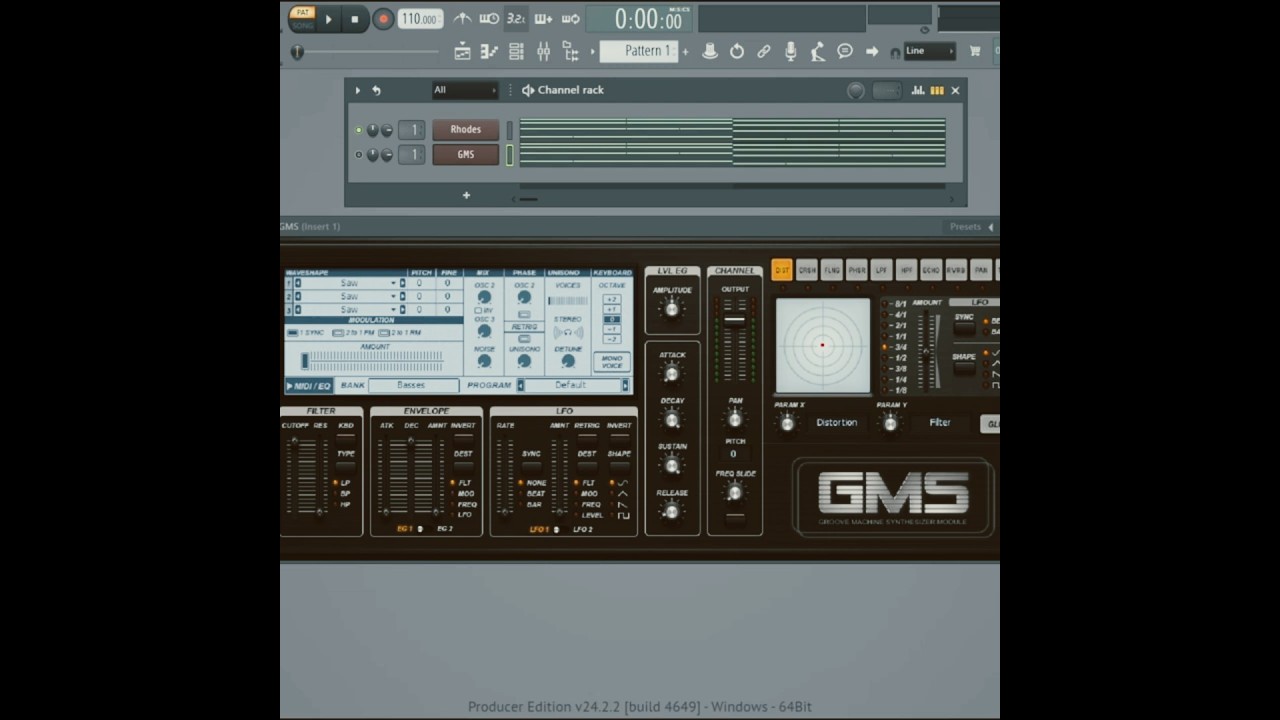Select the DIST effect tab

782,270
